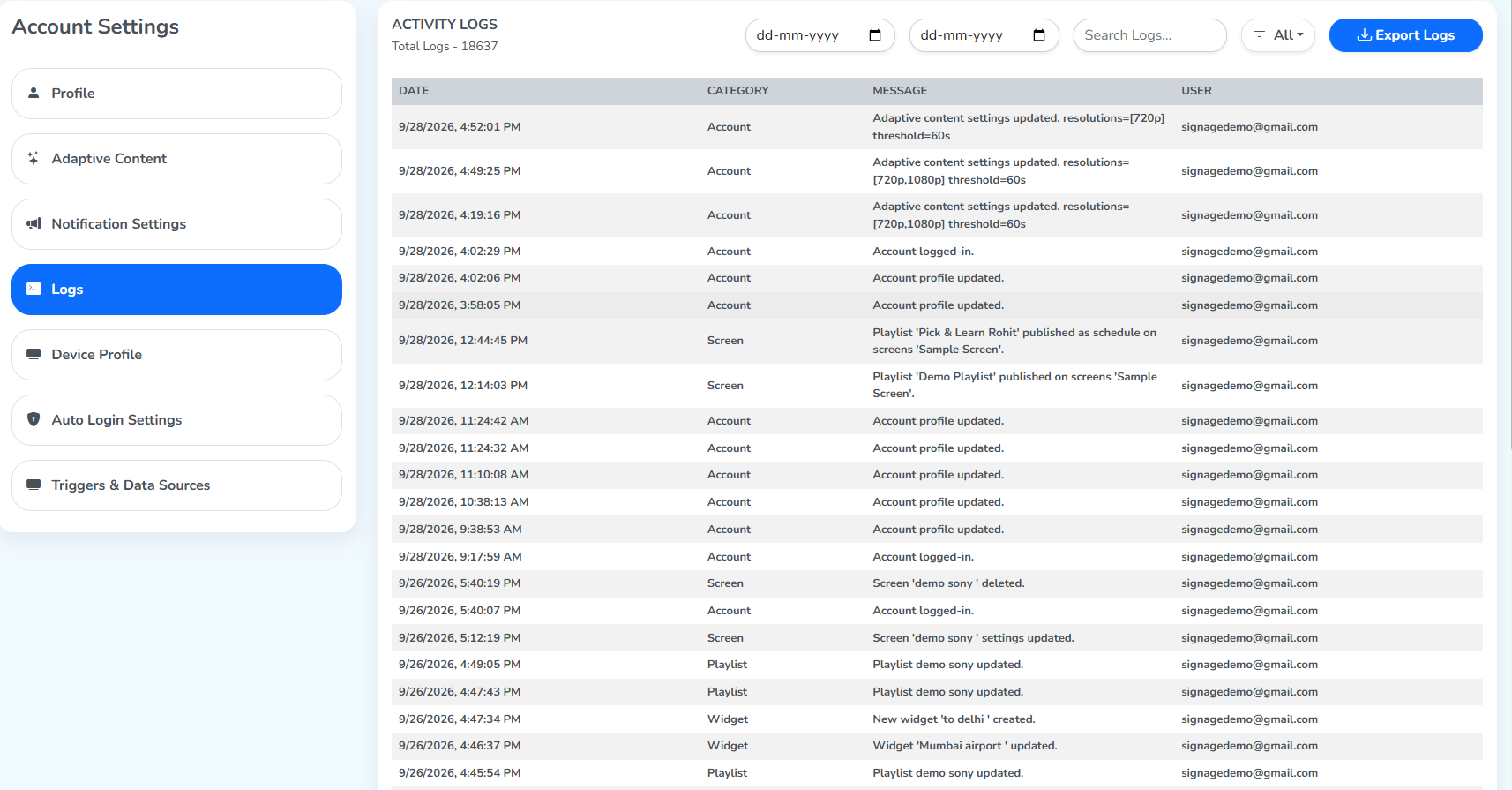Open the Adaptive Content settings tab
This screenshot has width=1512, height=790.
tap(176, 159)
